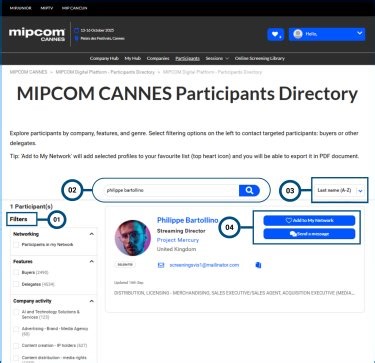Click the MIPCOM Cannes logo

37,35
